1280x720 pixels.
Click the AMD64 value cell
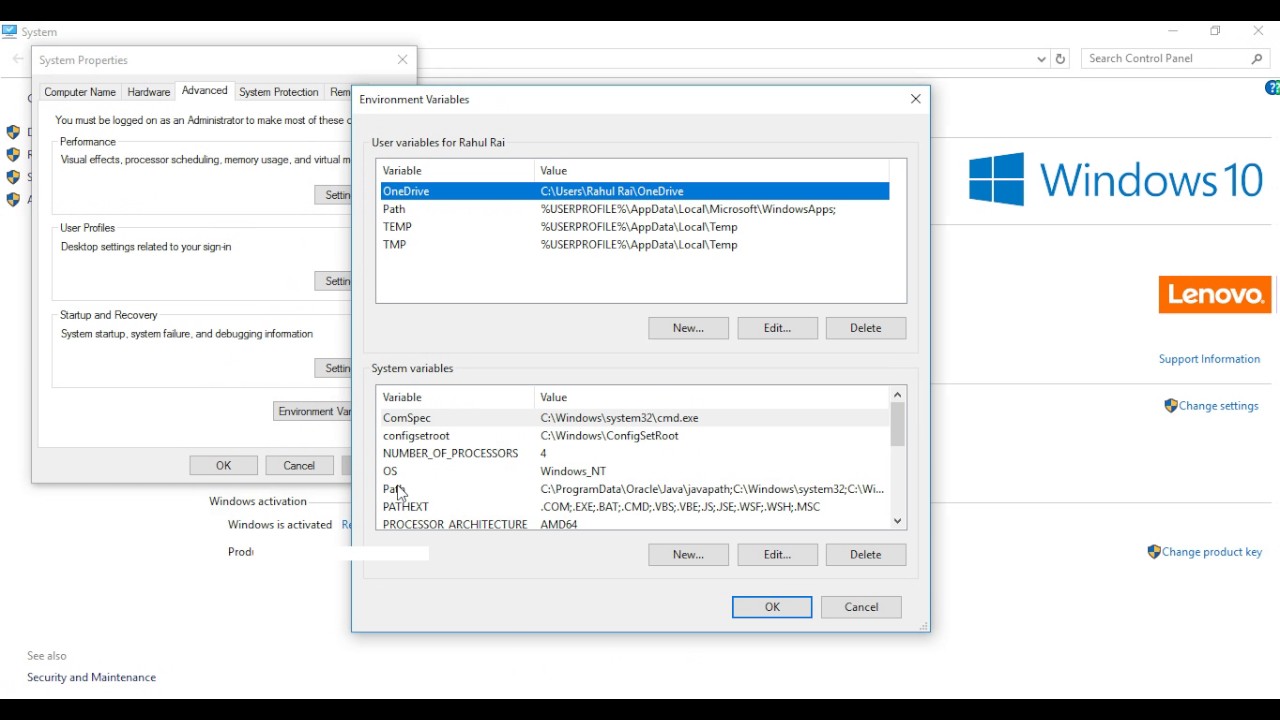559,524
